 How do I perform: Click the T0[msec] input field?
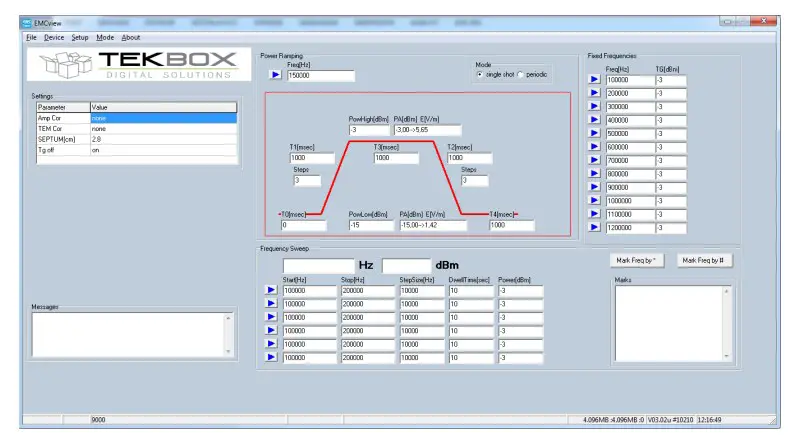[303, 225]
